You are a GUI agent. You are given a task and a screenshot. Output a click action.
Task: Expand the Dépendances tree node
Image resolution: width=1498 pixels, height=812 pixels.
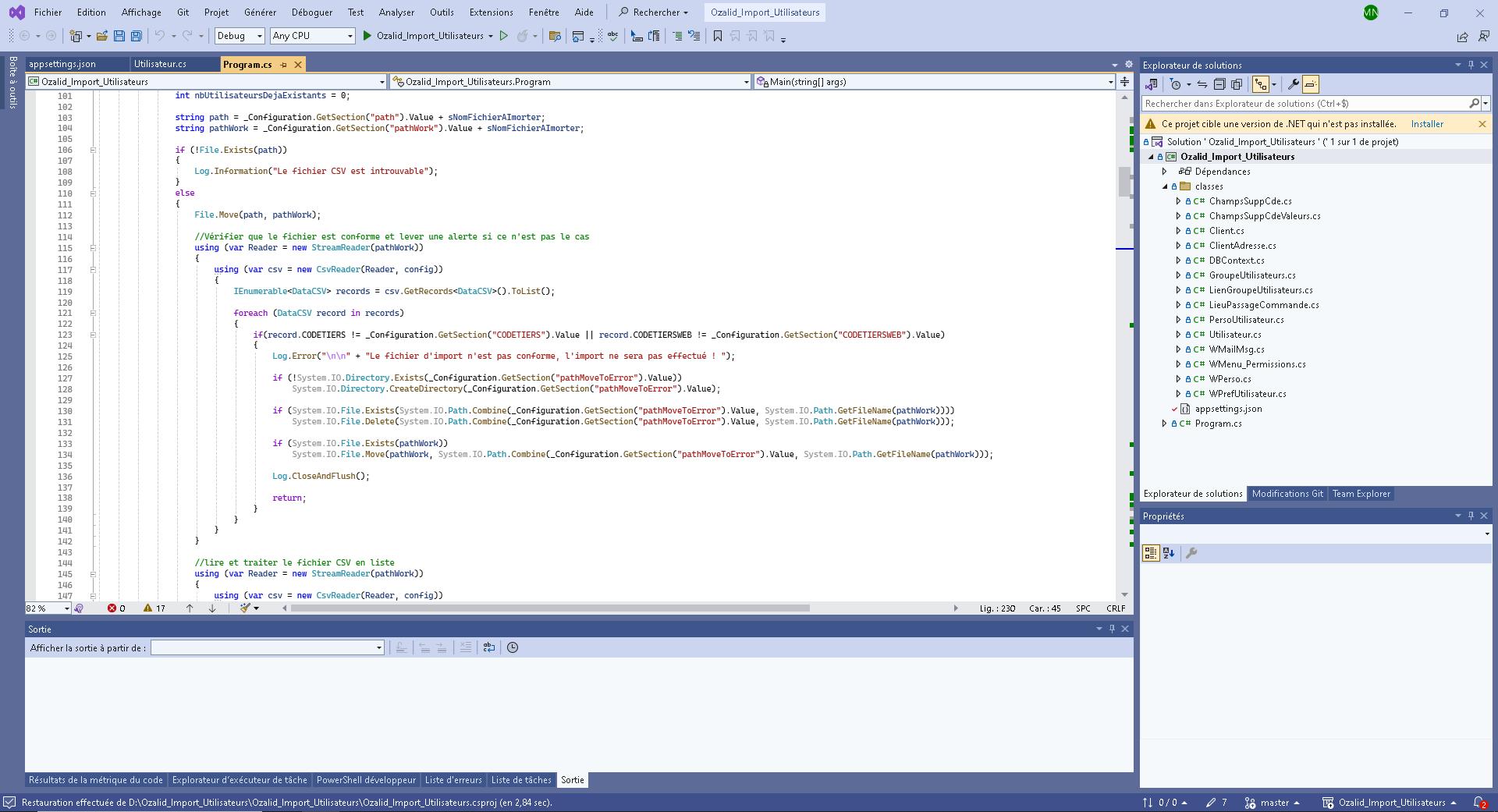(x=1165, y=172)
